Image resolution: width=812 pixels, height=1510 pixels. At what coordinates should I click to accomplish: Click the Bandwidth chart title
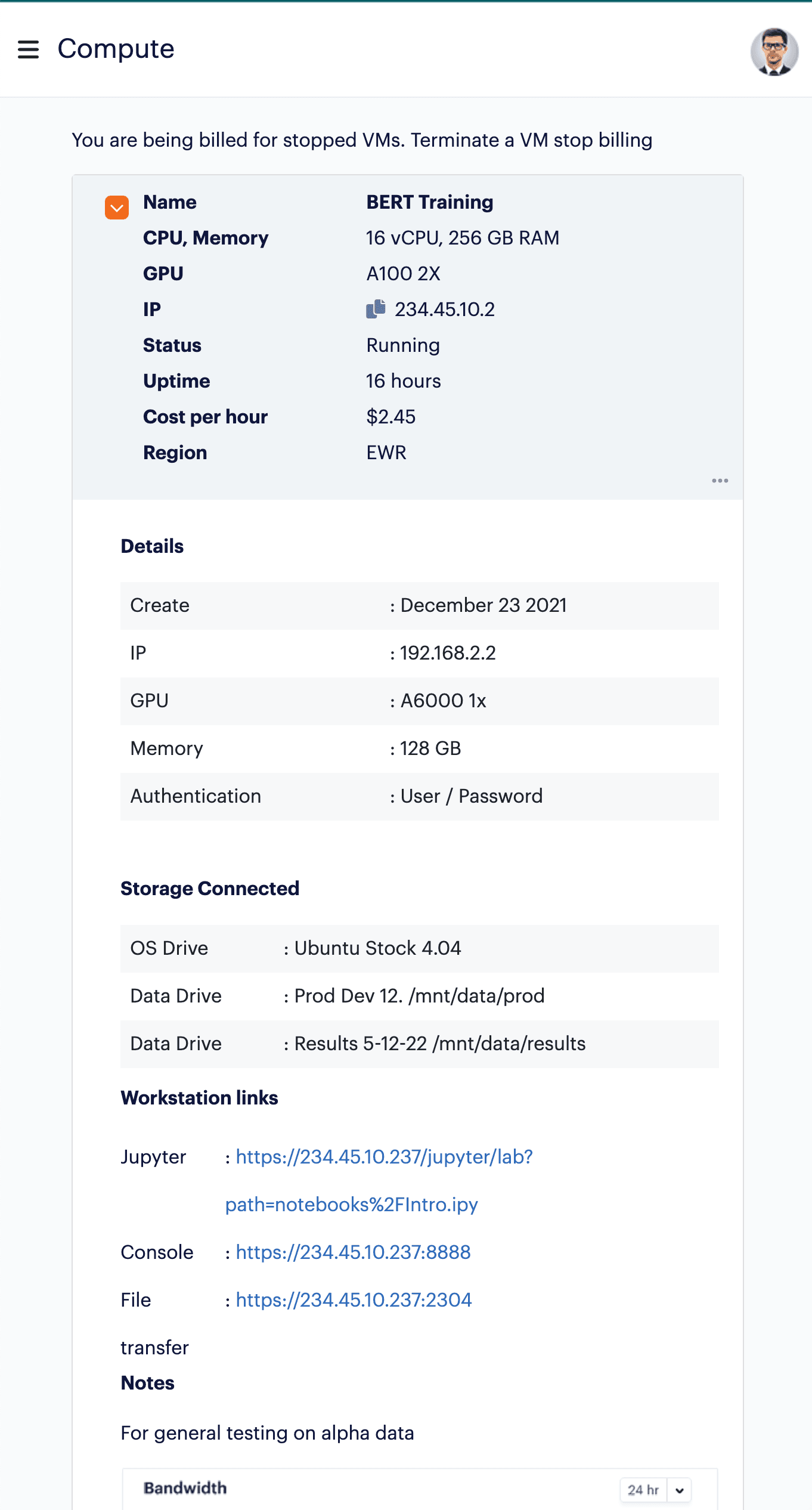185,1488
